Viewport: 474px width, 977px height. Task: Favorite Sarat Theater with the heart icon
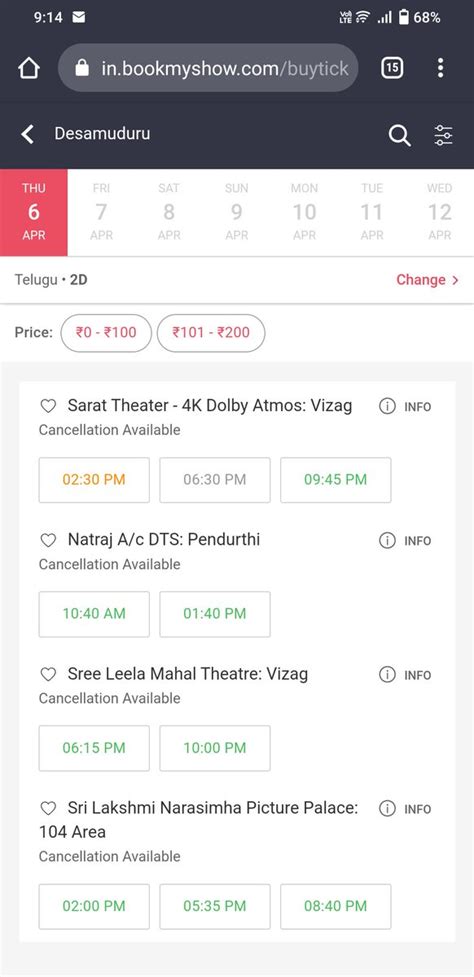tap(49, 406)
